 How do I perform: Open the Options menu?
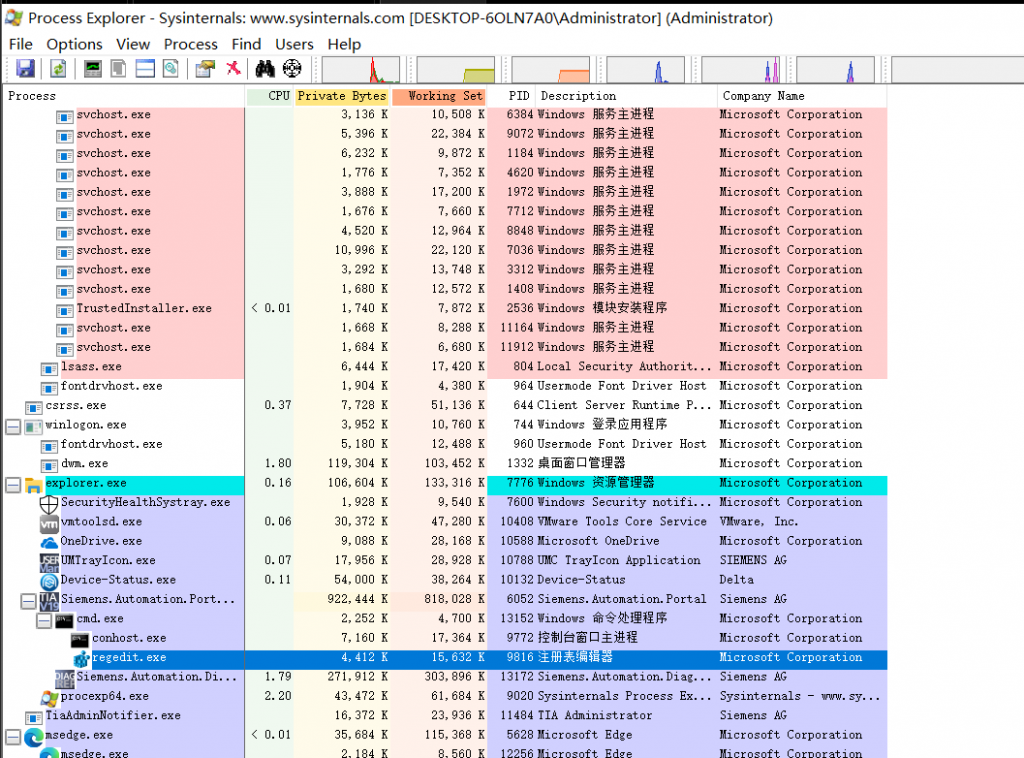point(74,44)
